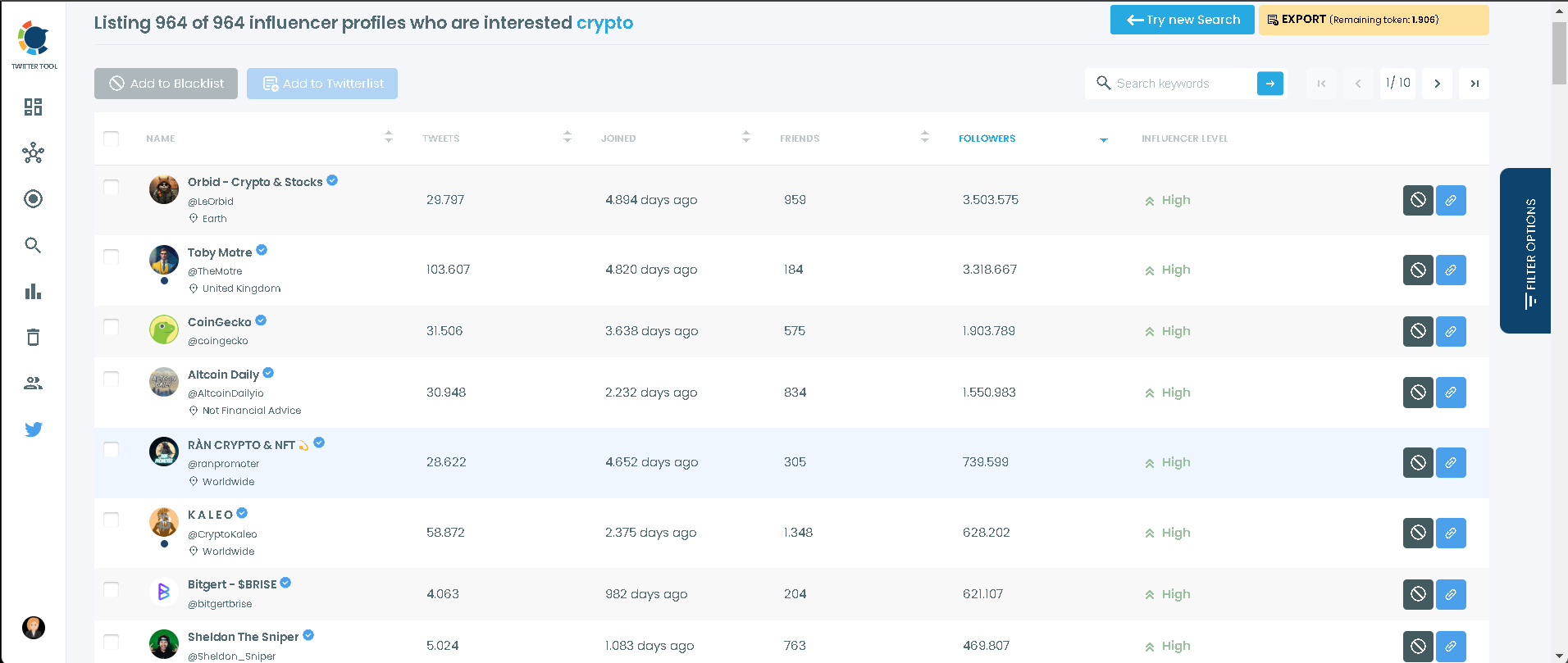Open the bar chart analytics sidebar icon
The height and width of the screenshot is (663, 1568).
[x=33, y=291]
